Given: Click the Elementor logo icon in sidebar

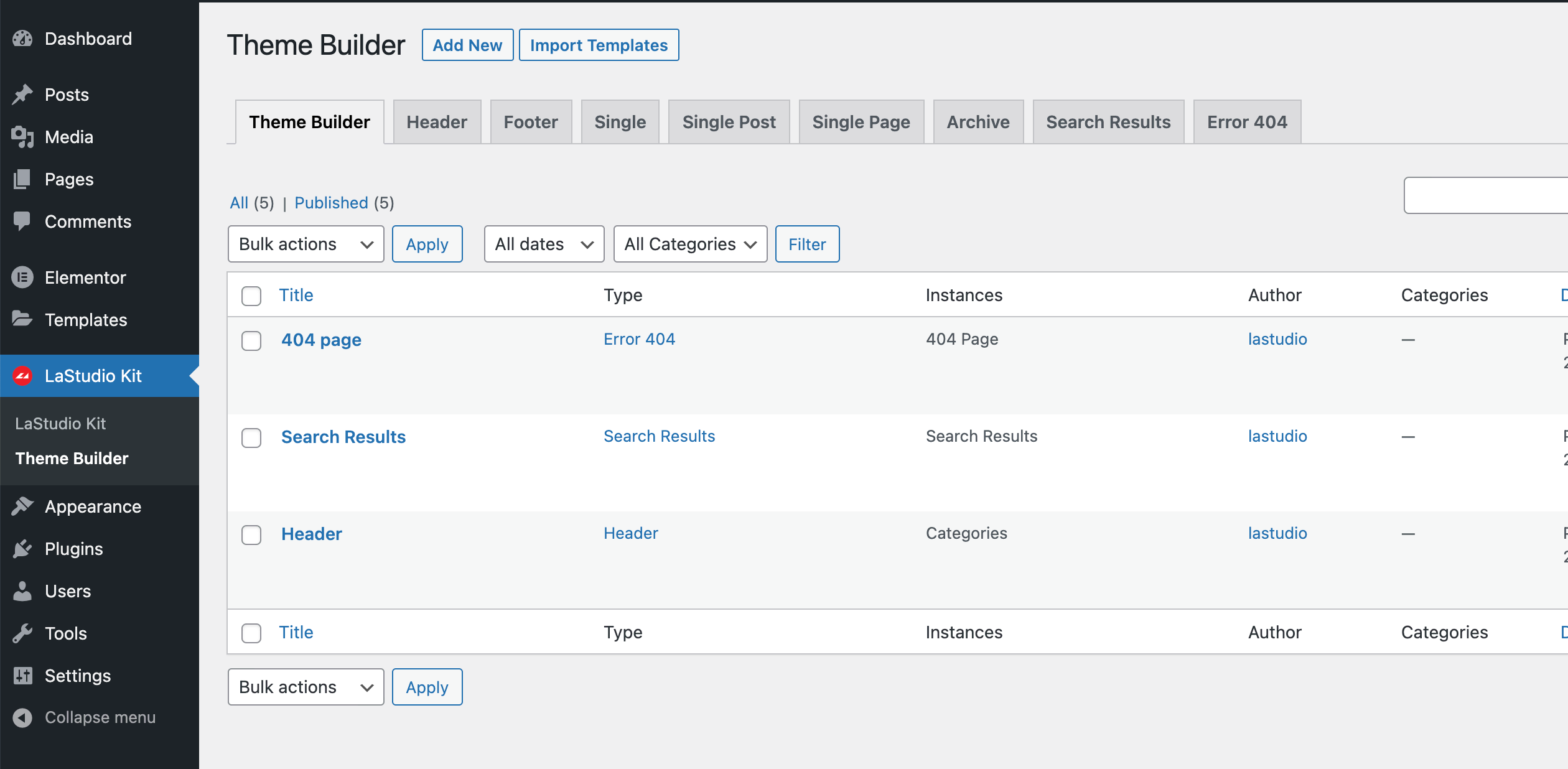Looking at the screenshot, I should coord(22,277).
